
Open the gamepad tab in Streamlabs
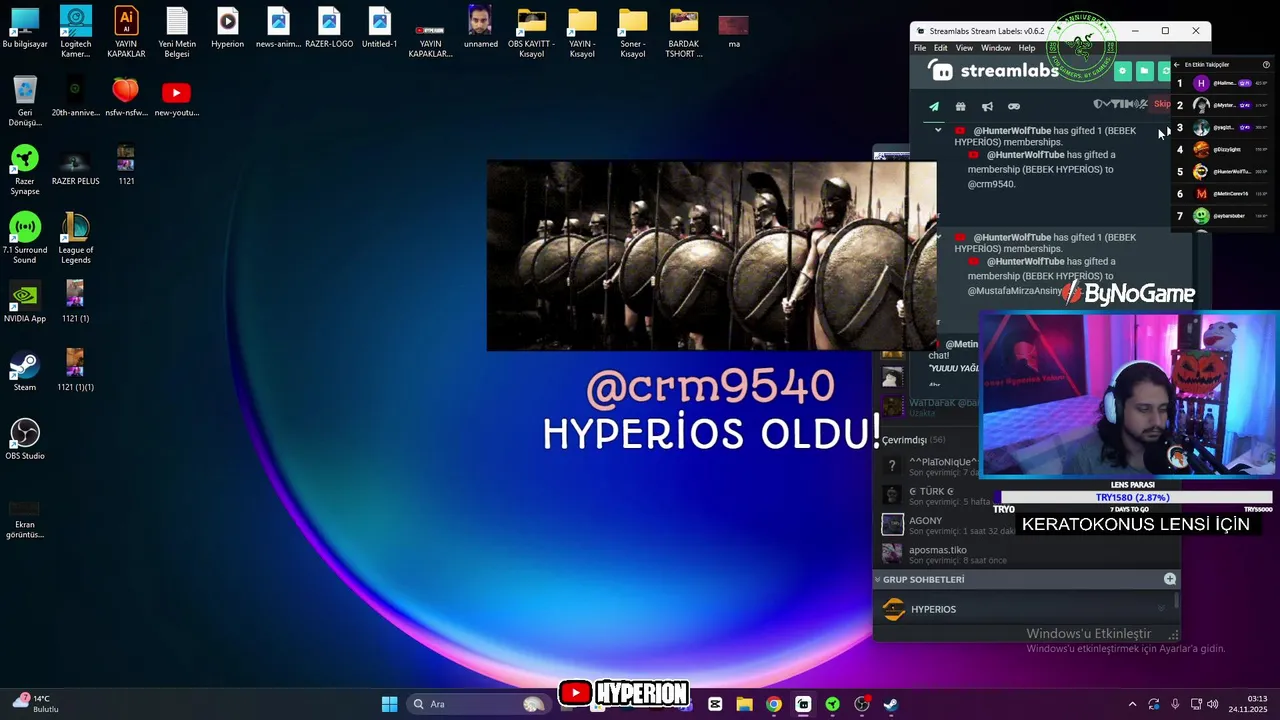coord(1014,106)
